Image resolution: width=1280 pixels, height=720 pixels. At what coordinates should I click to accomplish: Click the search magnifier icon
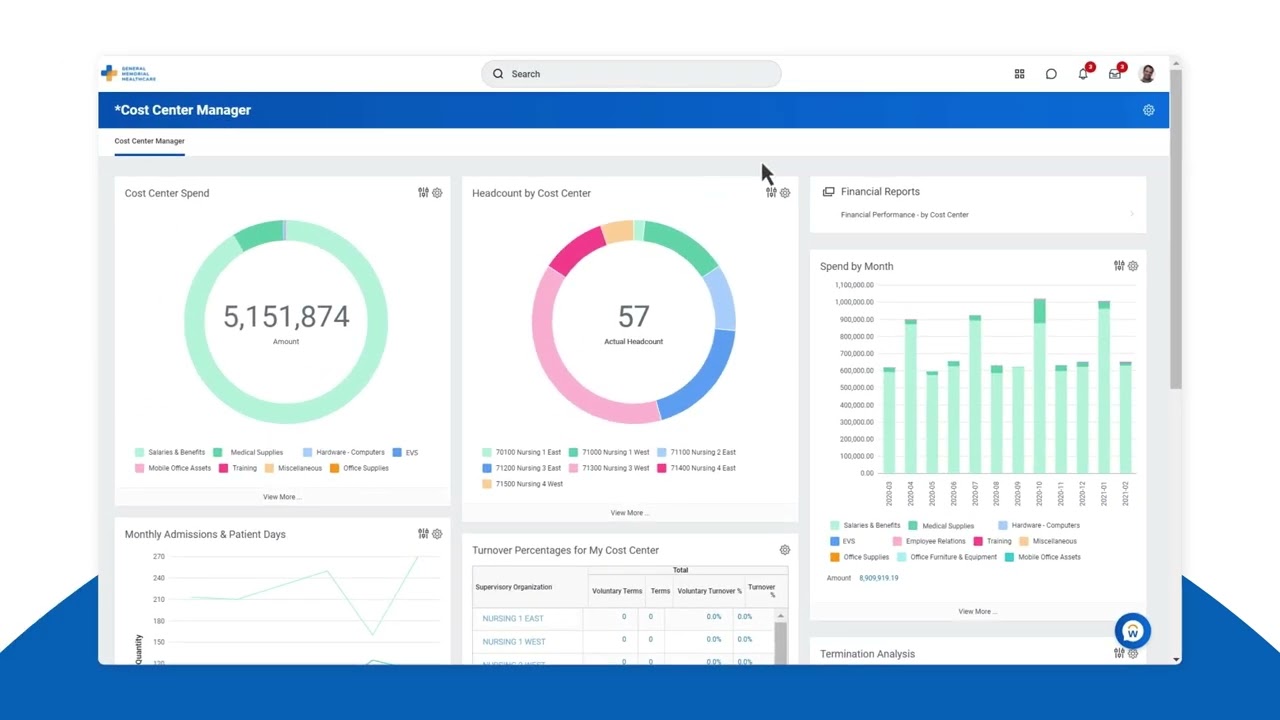coord(498,74)
